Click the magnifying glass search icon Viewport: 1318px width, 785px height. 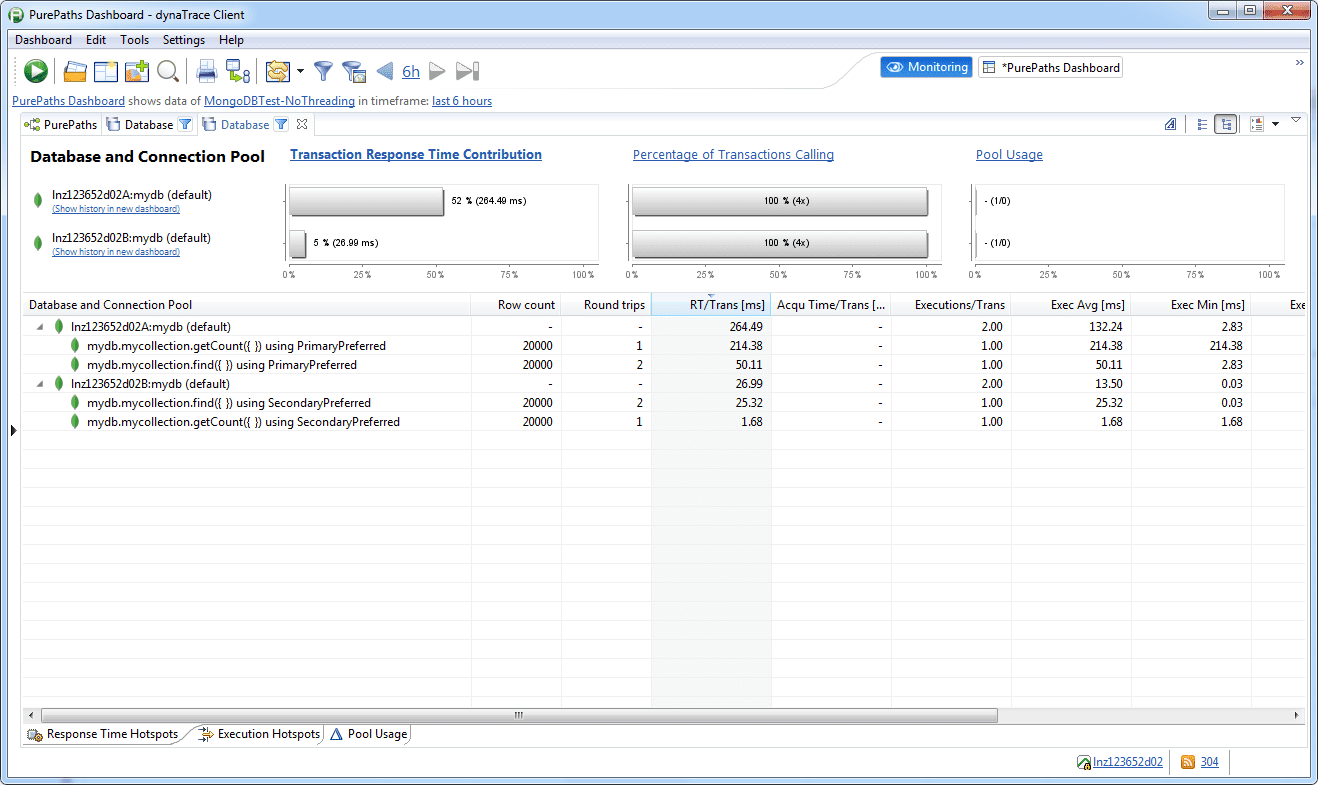tap(168, 71)
